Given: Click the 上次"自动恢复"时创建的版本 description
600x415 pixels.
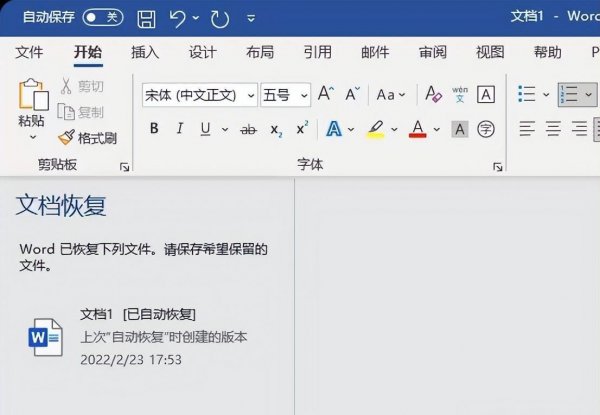Looking at the screenshot, I should [164, 337].
